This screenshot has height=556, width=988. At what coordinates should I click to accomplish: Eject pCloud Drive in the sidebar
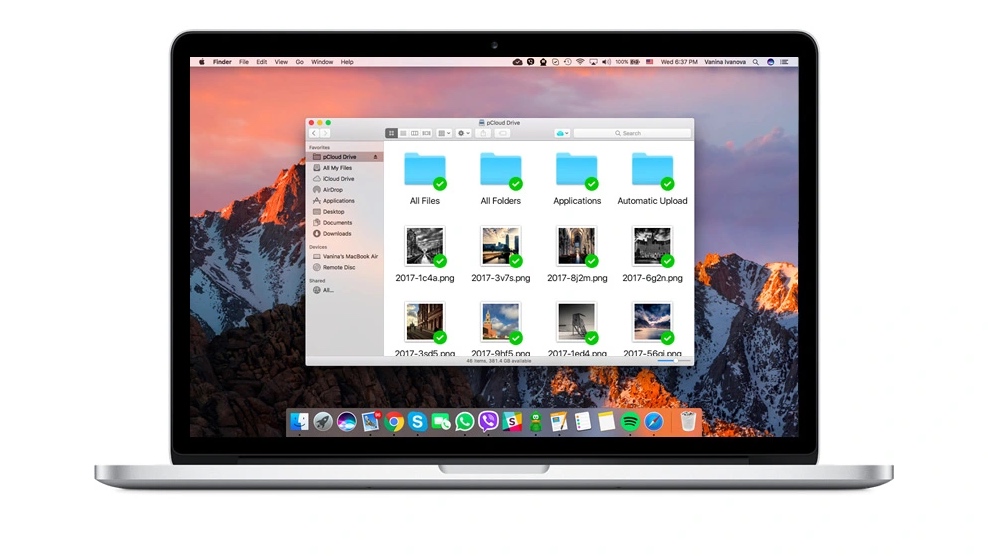pyautogui.click(x=376, y=157)
